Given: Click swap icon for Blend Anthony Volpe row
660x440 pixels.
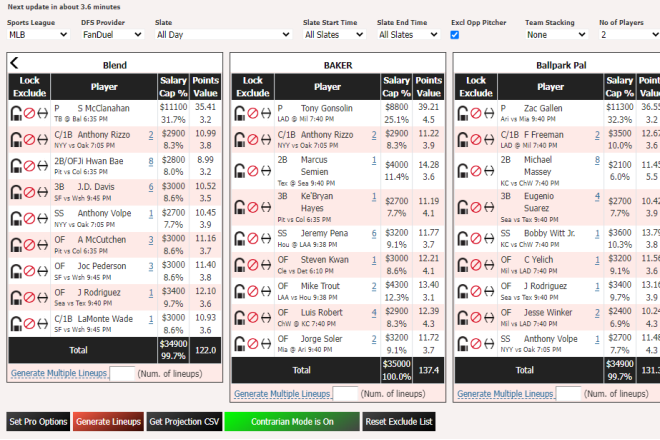Looking at the screenshot, I should (x=43, y=219).
